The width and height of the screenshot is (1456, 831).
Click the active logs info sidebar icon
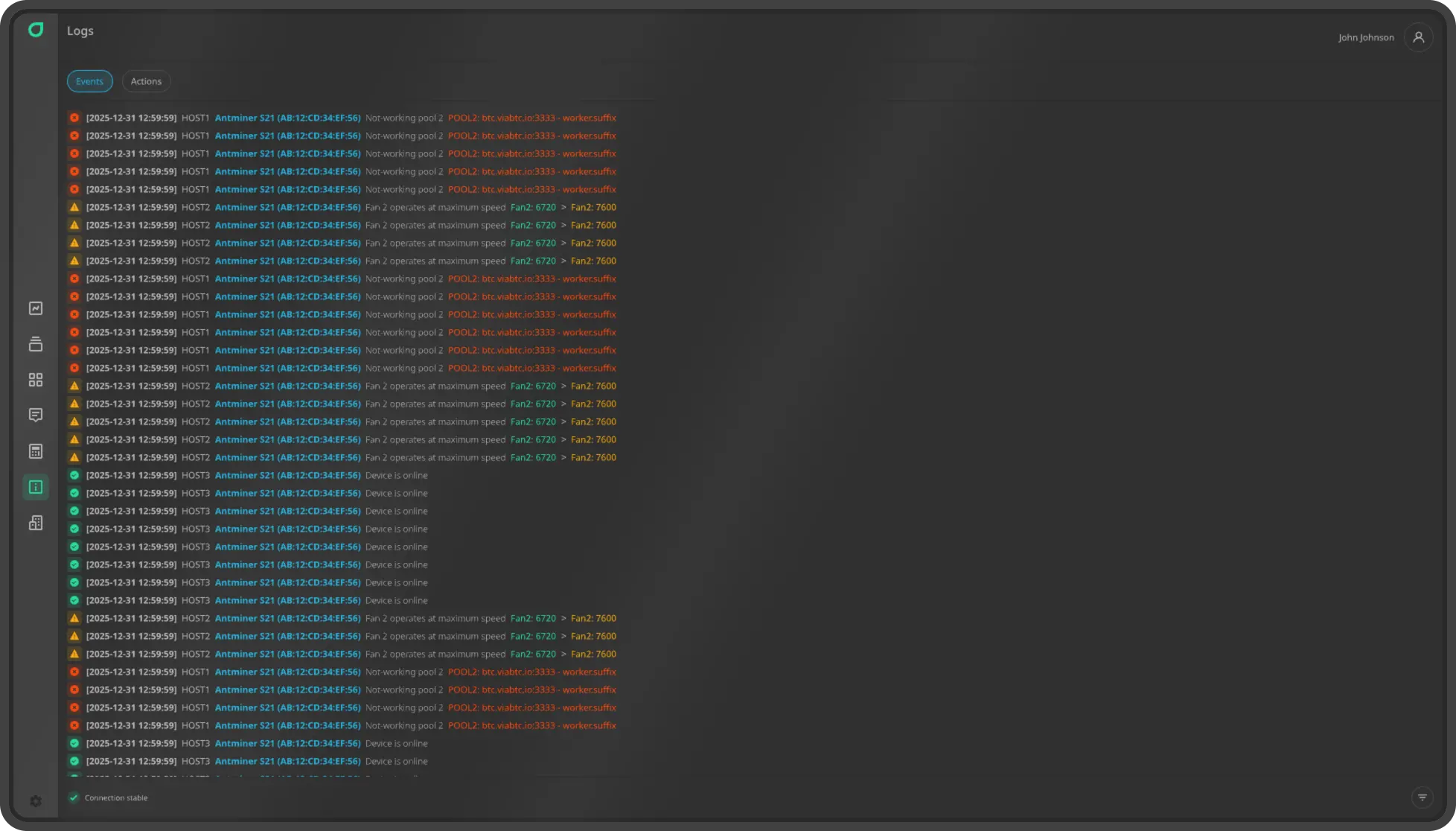[36, 487]
